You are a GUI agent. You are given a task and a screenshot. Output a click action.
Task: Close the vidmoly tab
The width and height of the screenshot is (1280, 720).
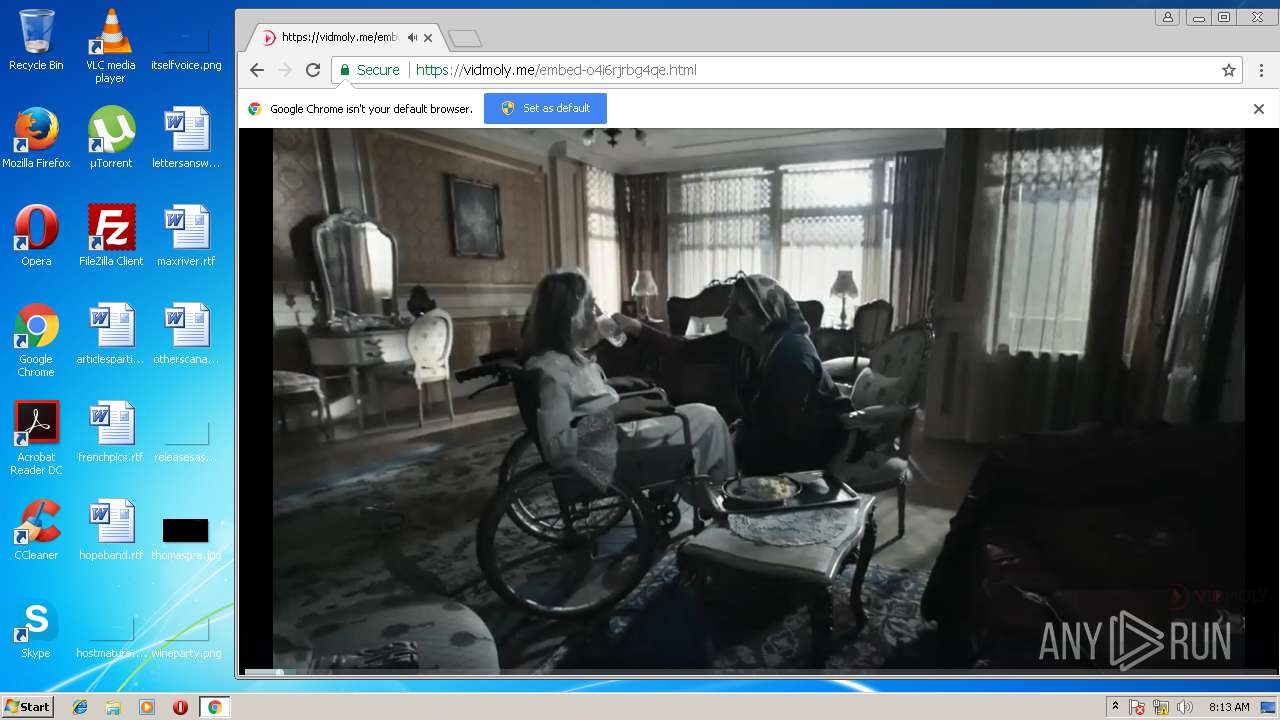[428, 38]
